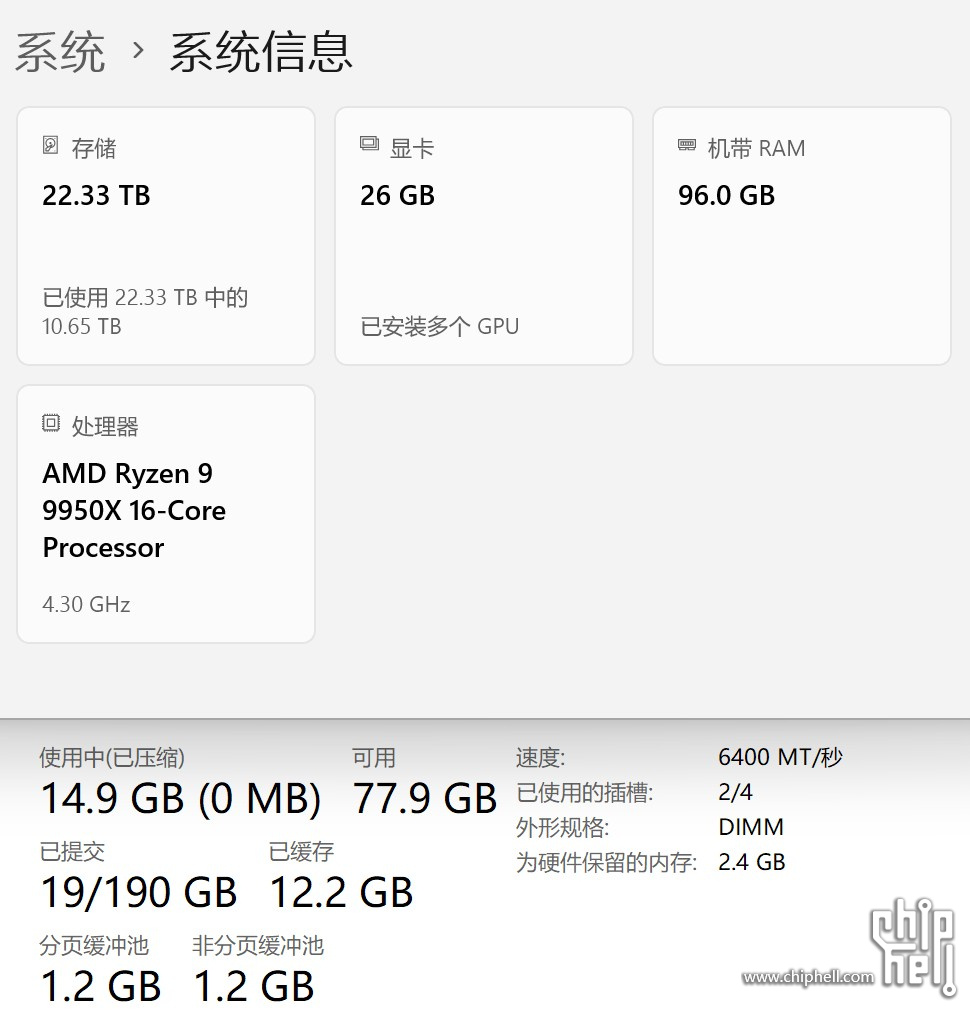The width and height of the screenshot is (970, 1012).
Task: Click the 为硬件保留的内存: label
Action: (607, 862)
